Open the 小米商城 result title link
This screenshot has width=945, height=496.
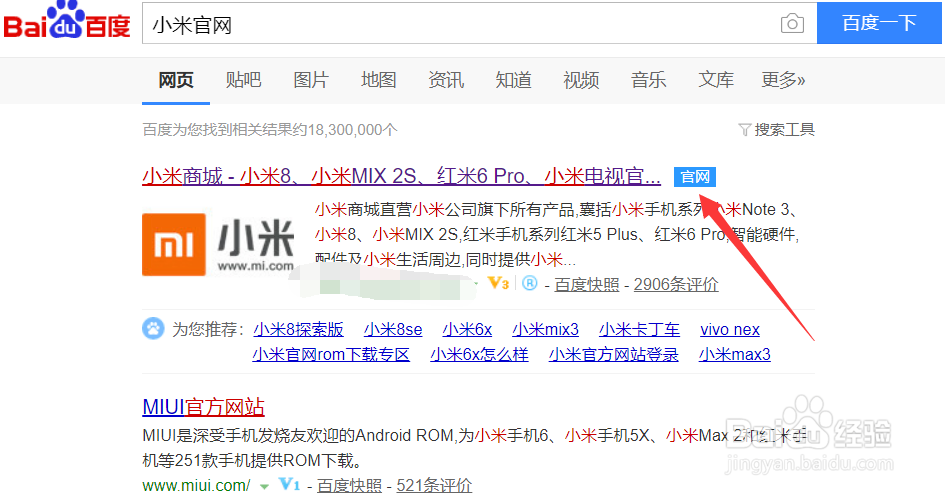[x=401, y=176]
